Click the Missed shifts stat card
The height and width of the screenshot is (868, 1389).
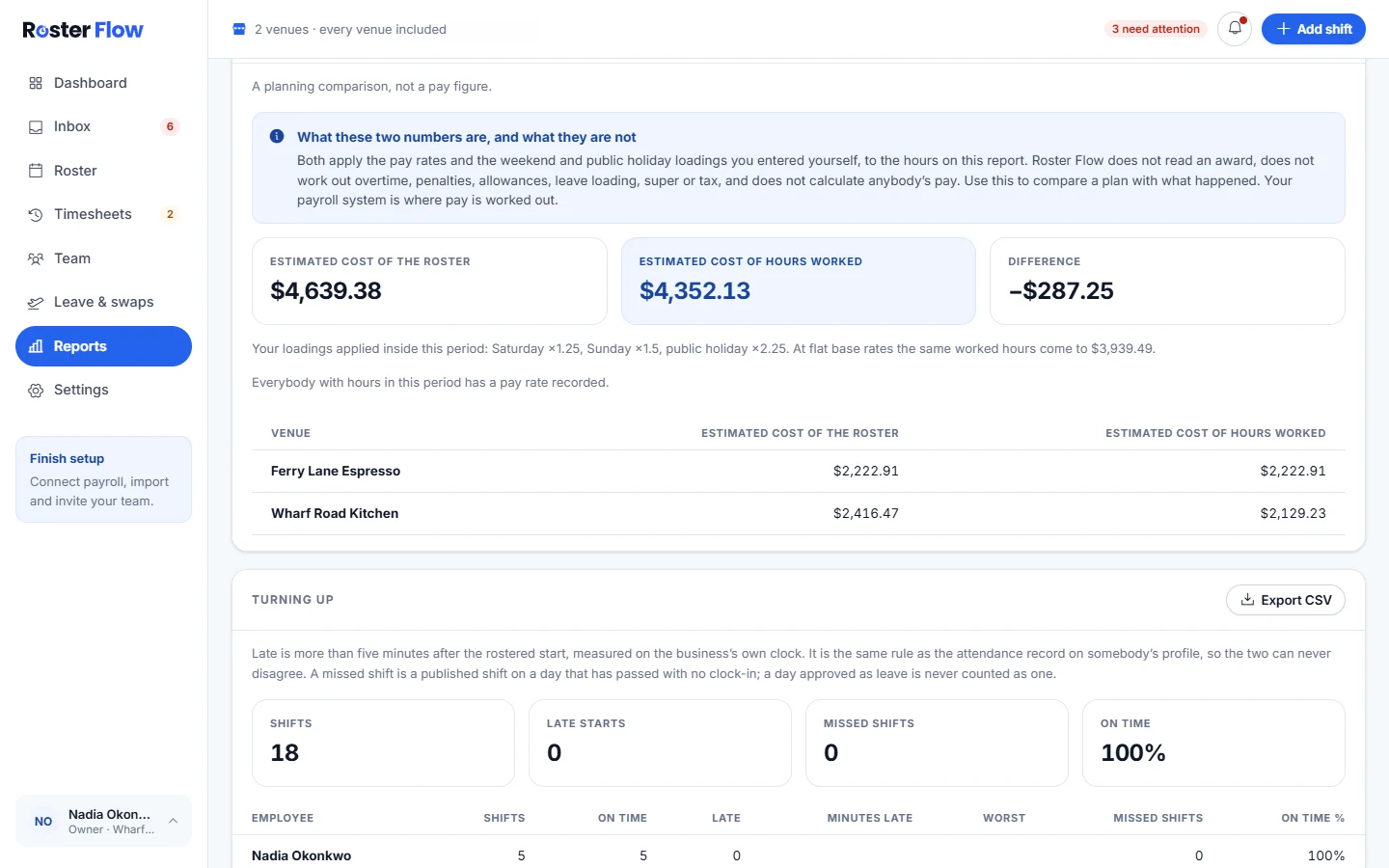coord(937,743)
